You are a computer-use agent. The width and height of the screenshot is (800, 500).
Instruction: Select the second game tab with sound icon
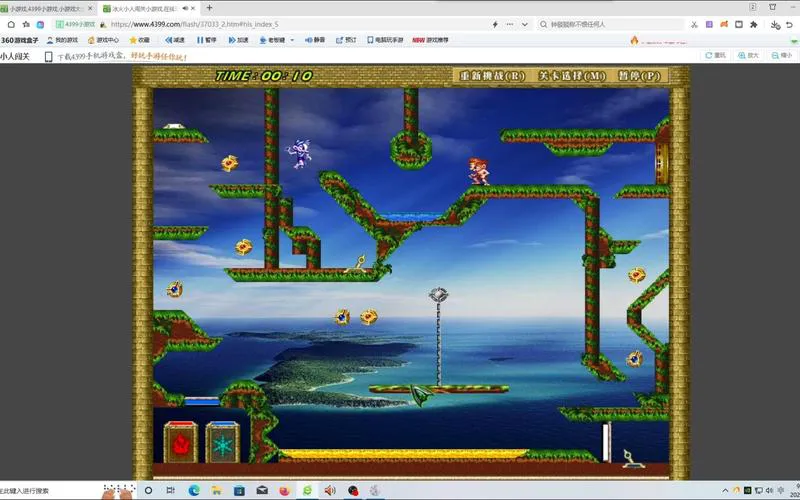tap(149, 8)
